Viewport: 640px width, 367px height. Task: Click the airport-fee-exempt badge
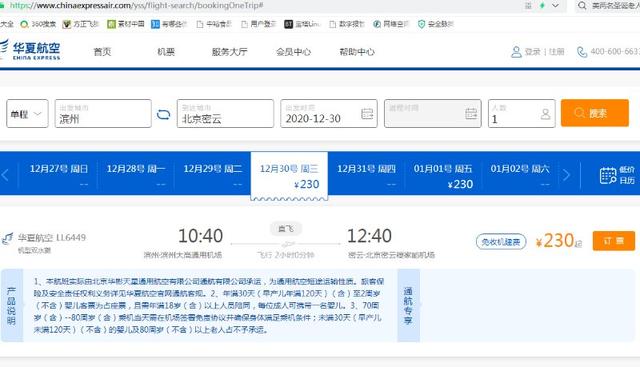pyautogui.click(x=501, y=242)
